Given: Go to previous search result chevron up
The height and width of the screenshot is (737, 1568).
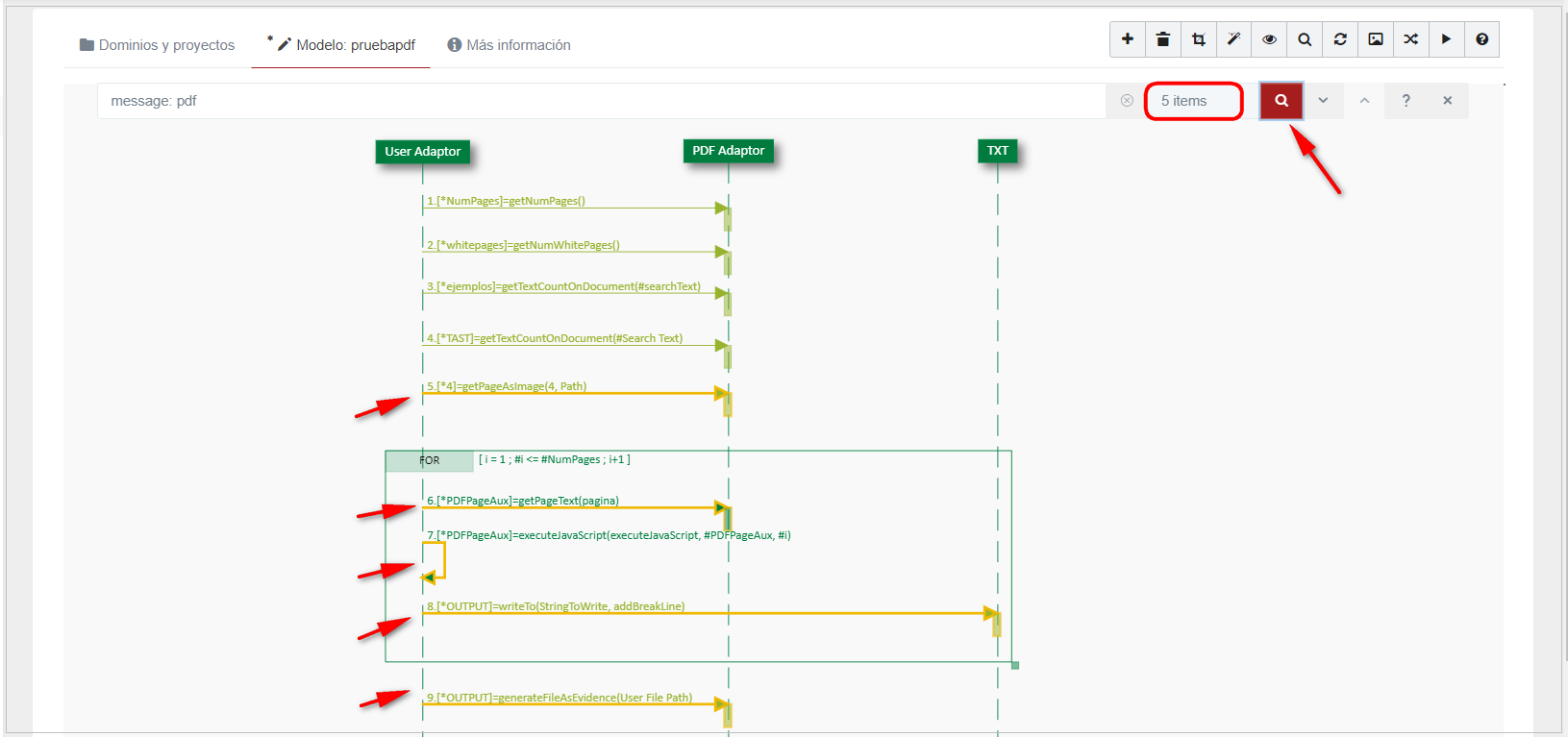Looking at the screenshot, I should pyautogui.click(x=1364, y=101).
